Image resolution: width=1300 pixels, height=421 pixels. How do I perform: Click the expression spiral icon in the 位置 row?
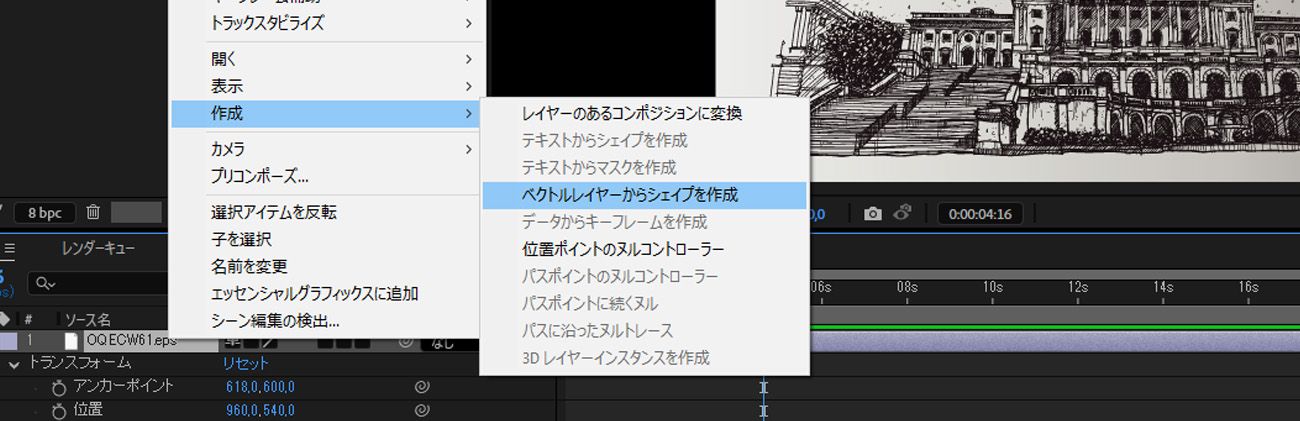(x=422, y=410)
